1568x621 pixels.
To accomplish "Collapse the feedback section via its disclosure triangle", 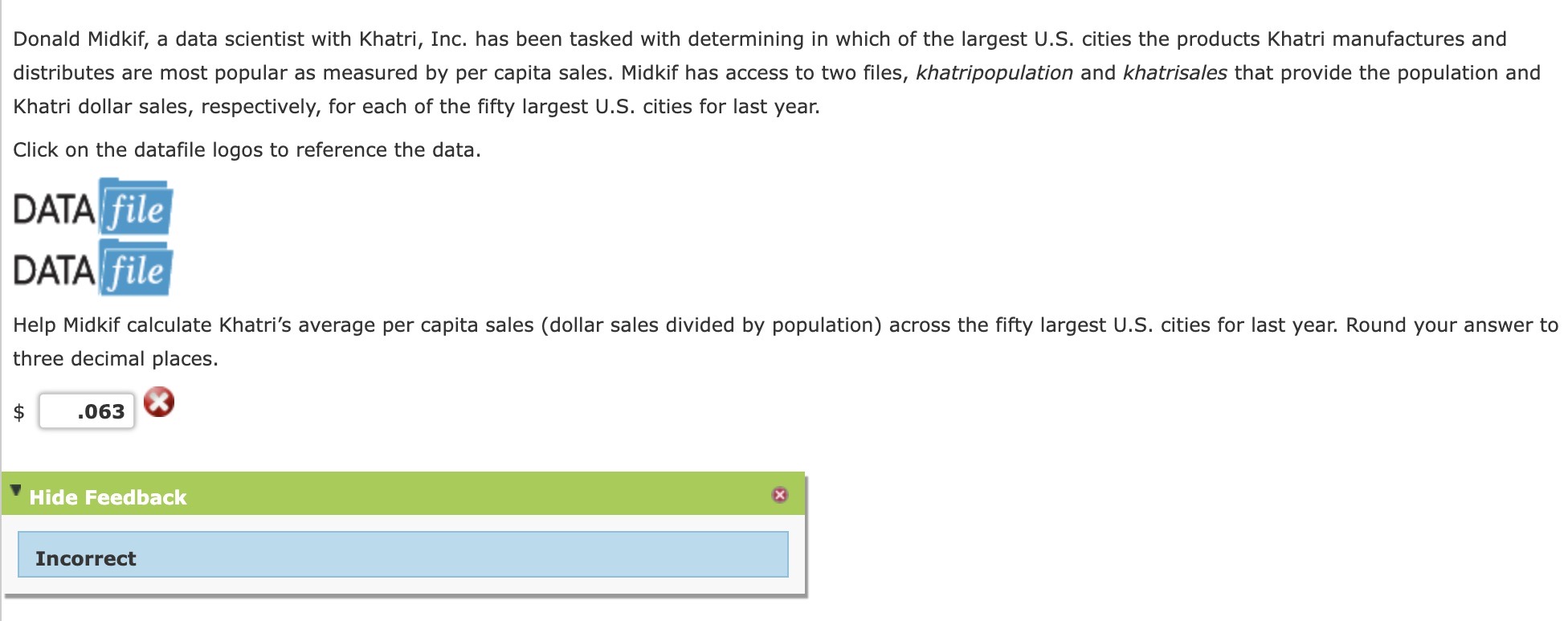I will pos(16,491).
